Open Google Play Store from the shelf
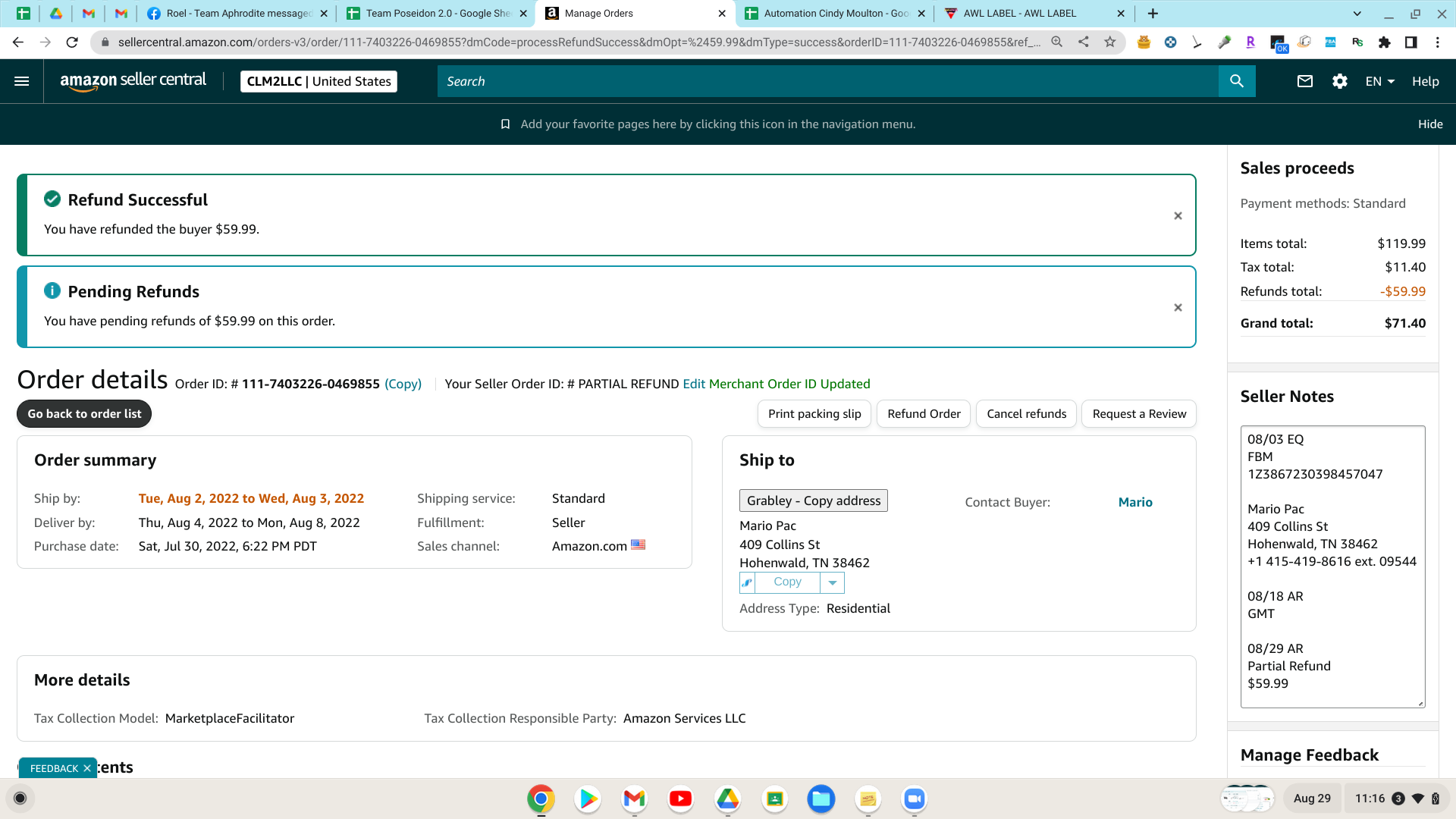Viewport: 1456px width, 819px height. tap(588, 799)
